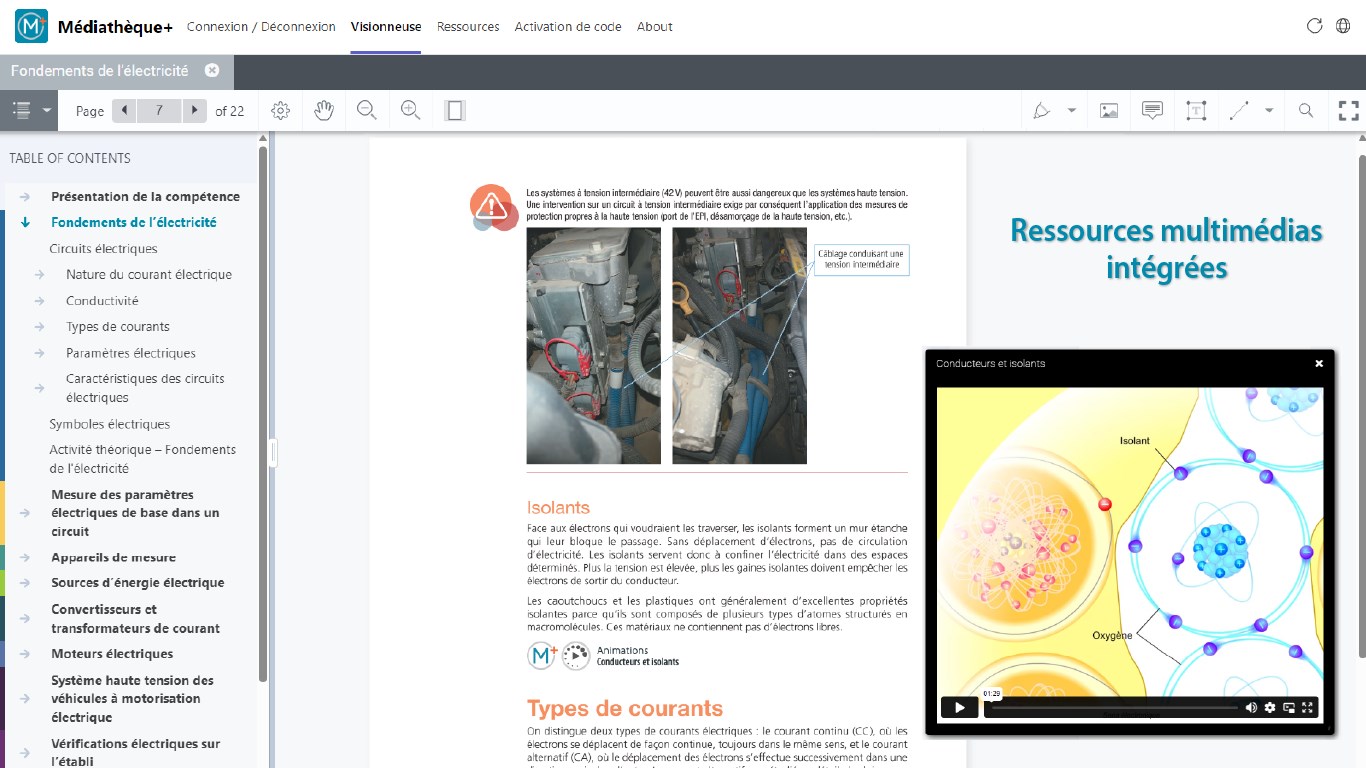Open Activité théorique – Fondements de l'électricité
The width and height of the screenshot is (1366, 768).
click(x=143, y=459)
